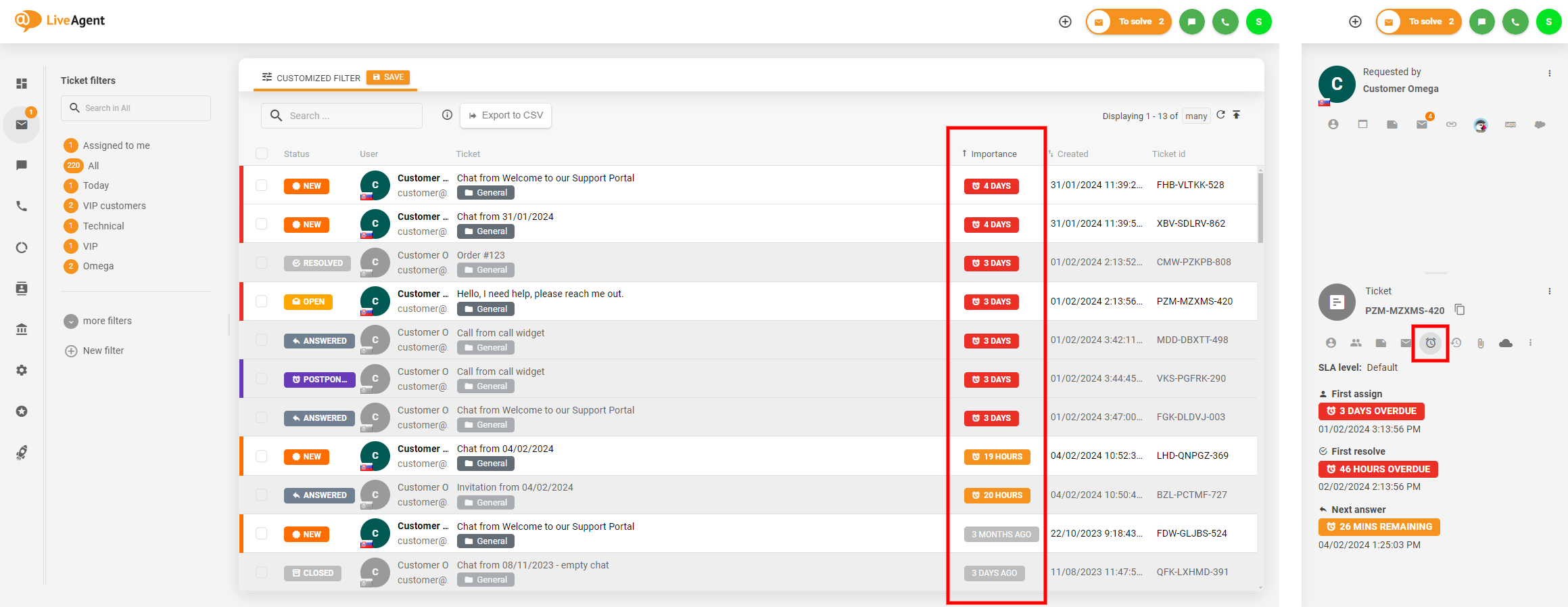1568x607 pixels.
Task: Open the Knowledge base bank icon in sidebar
Action: click(x=22, y=330)
